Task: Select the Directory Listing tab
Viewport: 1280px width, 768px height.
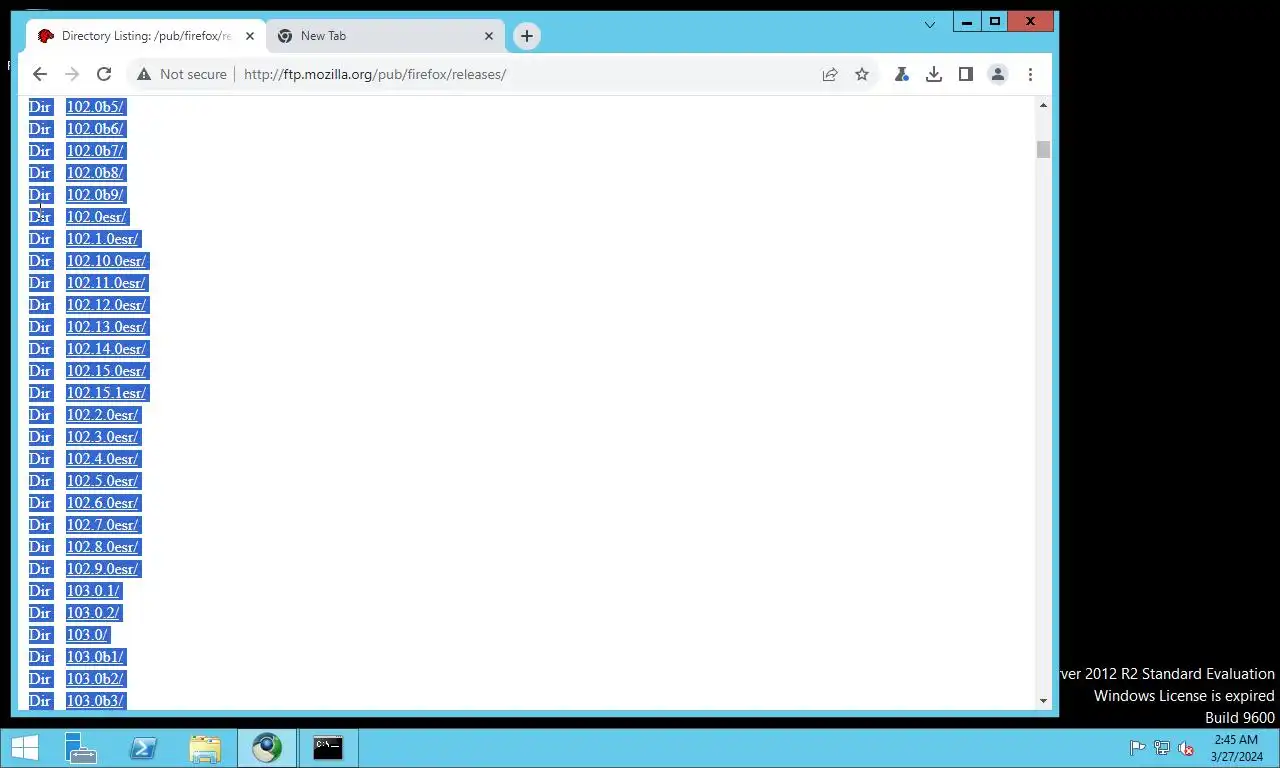Action: coord(146,36)
